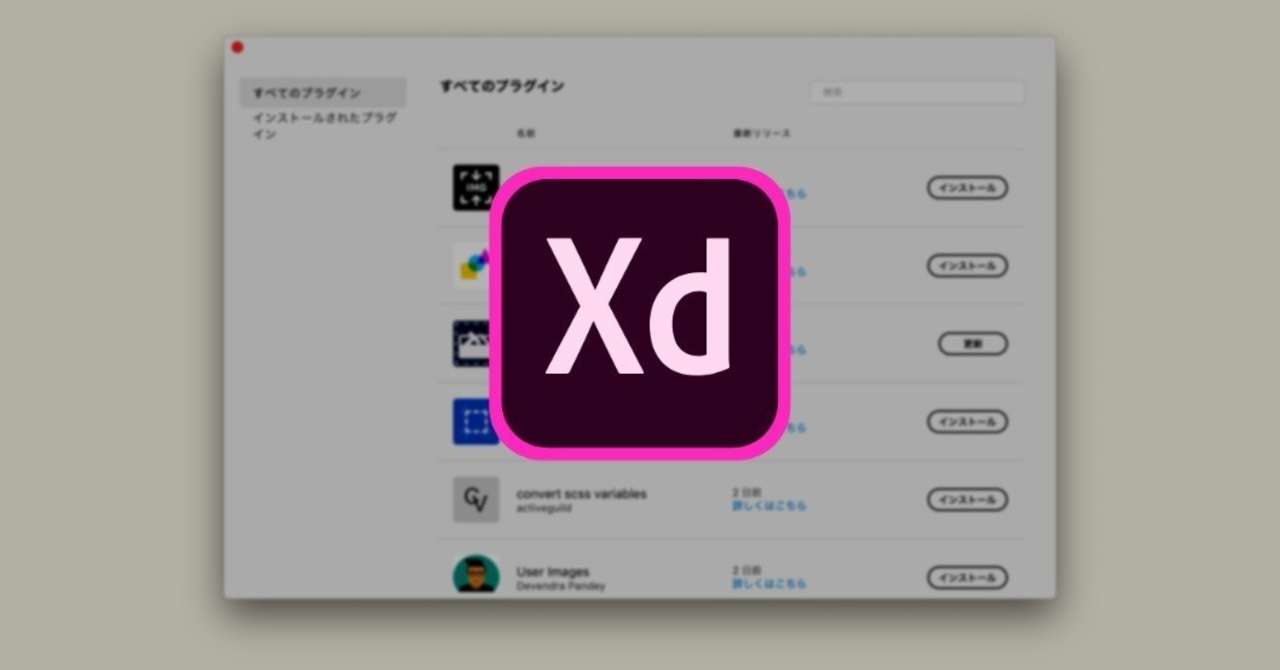Select すべてのプラグイン in the sidebar
This screenshot has width=1280, height=670.
coord(323,93)
